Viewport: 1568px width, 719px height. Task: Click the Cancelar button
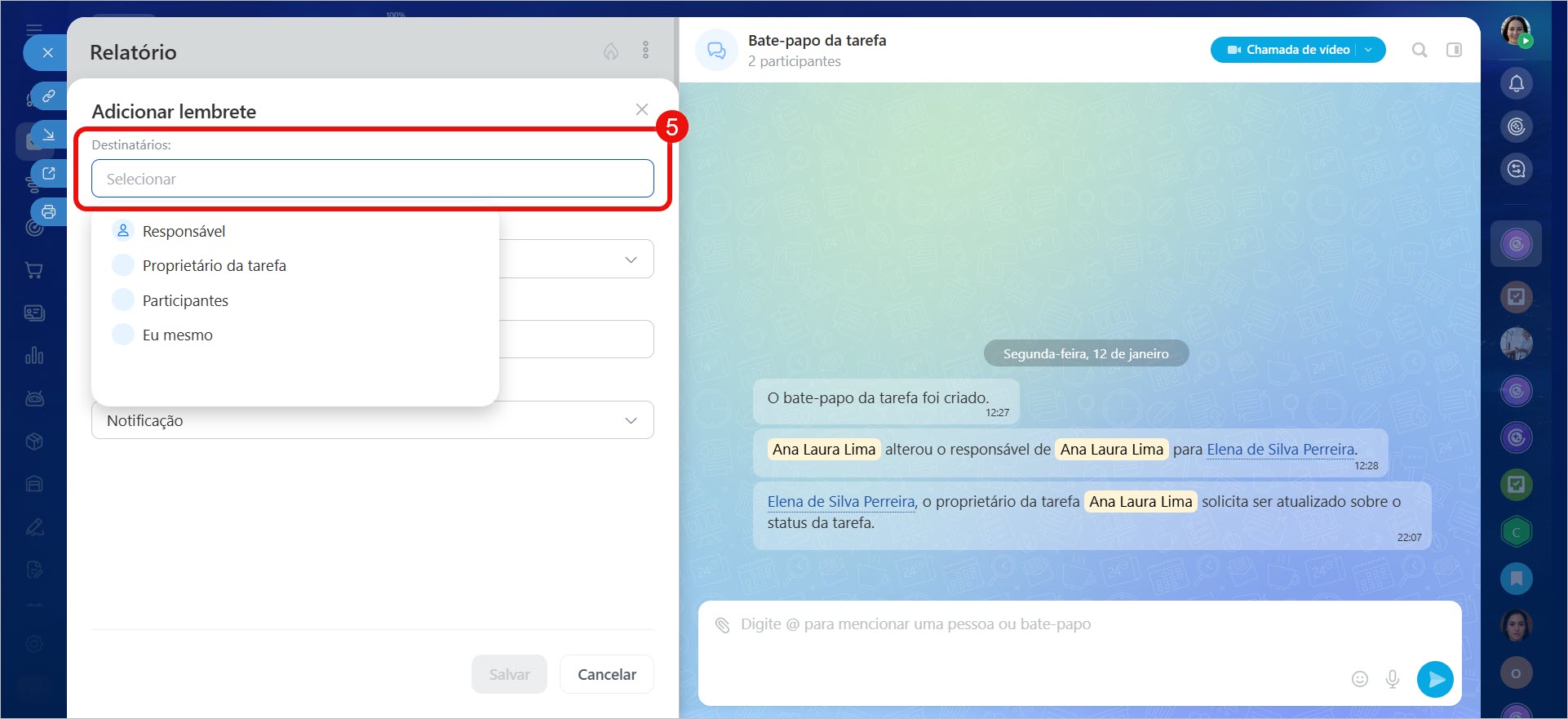click(606, 674)
